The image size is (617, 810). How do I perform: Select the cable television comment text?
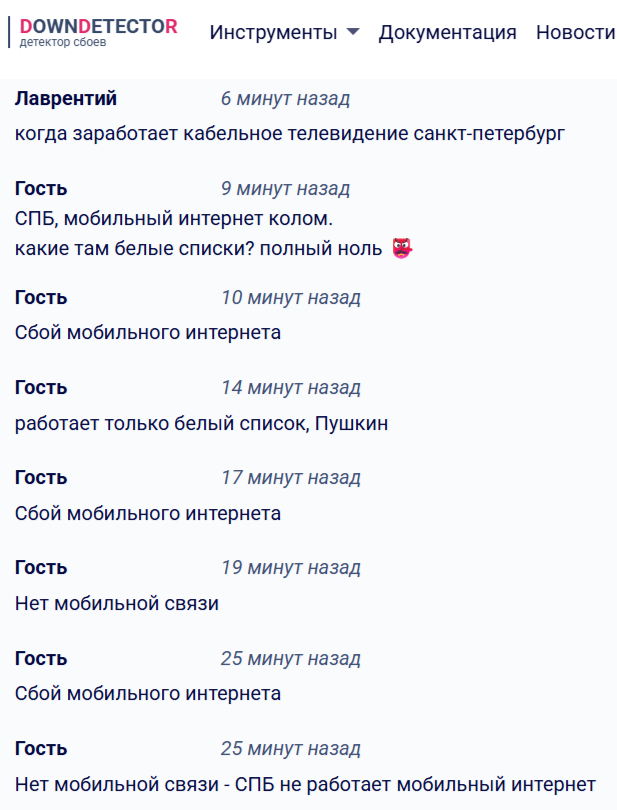click(x=290, y=134)
